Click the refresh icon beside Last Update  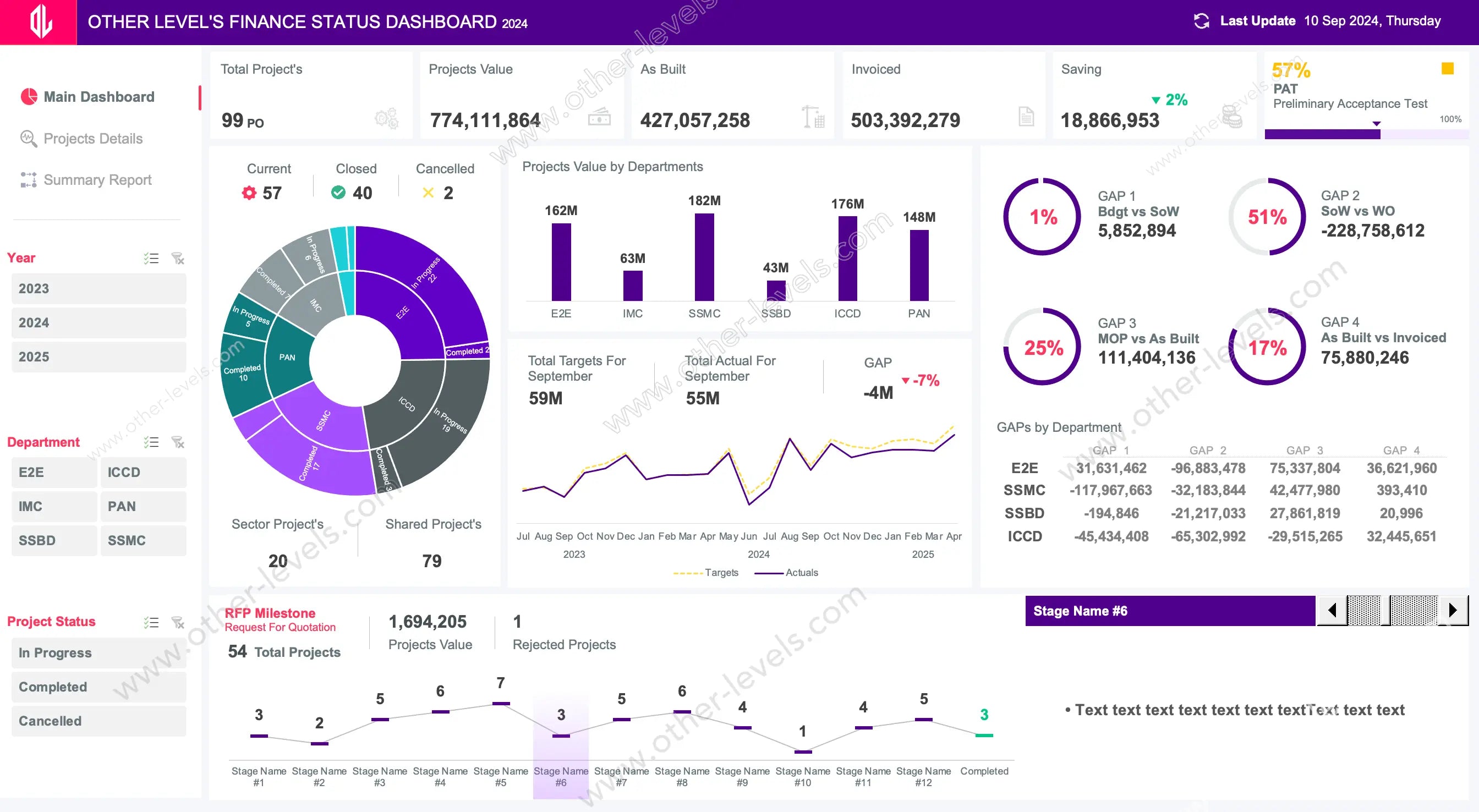[1201, 21]
